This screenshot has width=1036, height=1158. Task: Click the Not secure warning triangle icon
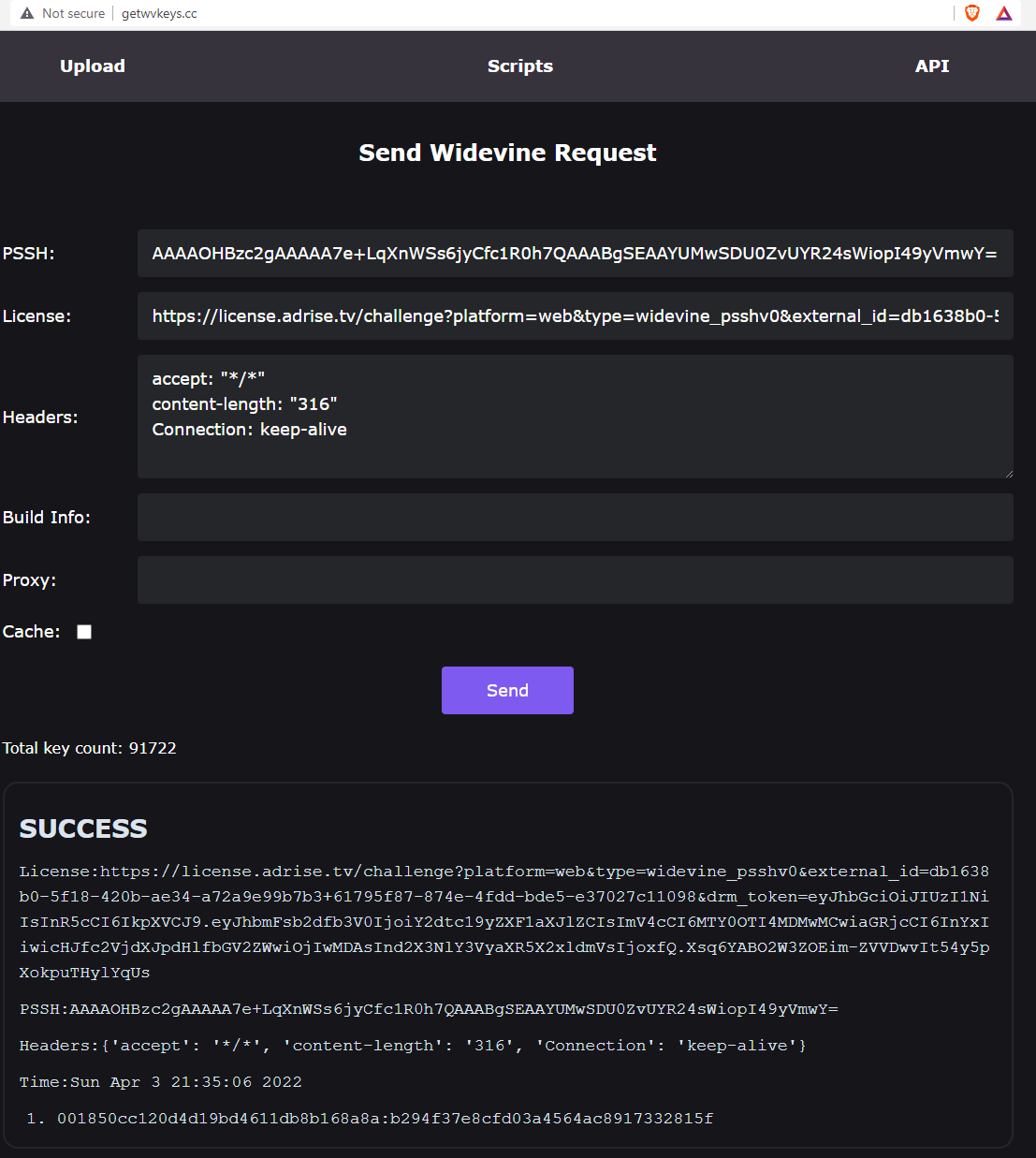point(27,14)
